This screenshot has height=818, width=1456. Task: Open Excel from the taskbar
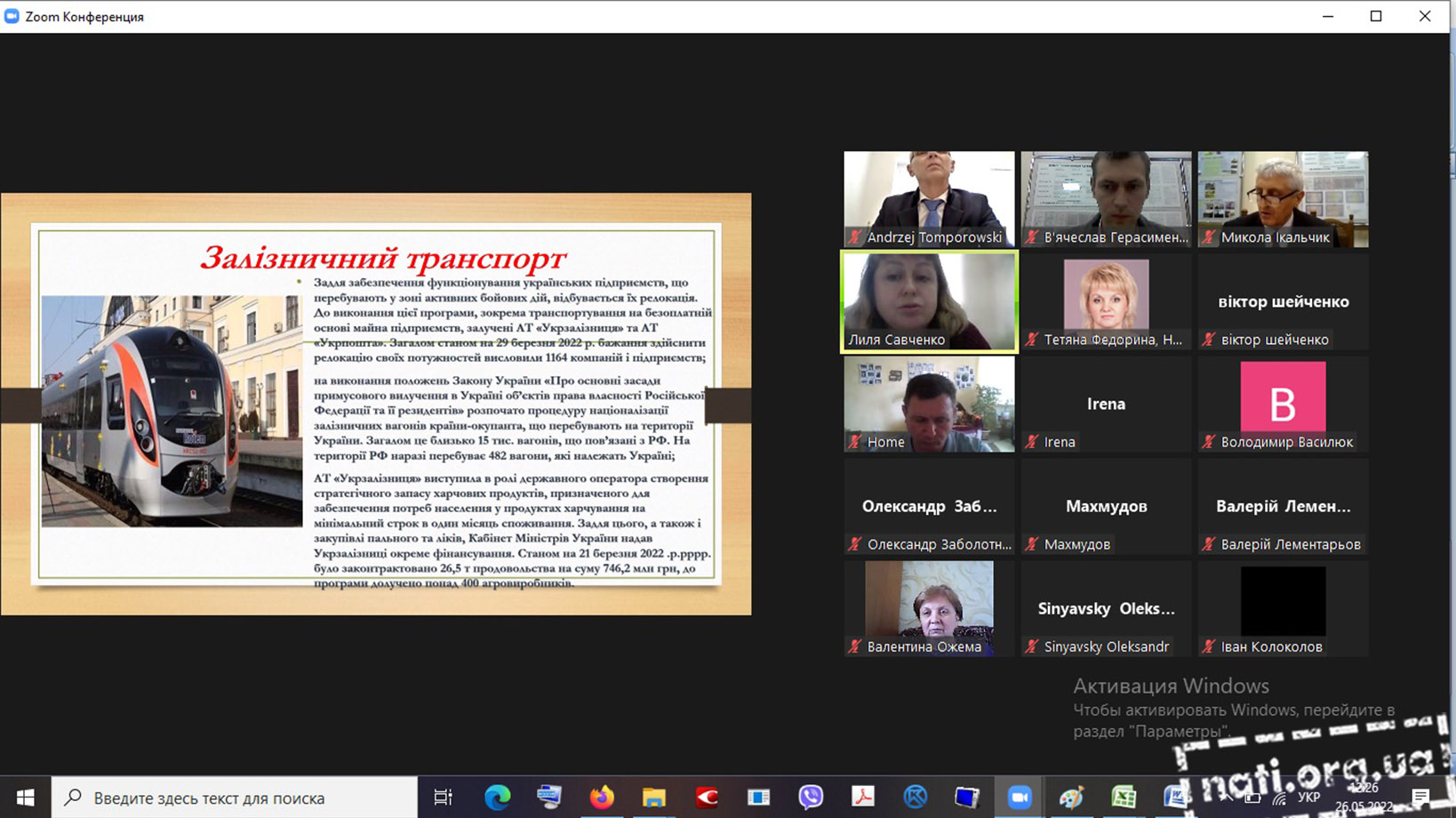coord(1124,798)
